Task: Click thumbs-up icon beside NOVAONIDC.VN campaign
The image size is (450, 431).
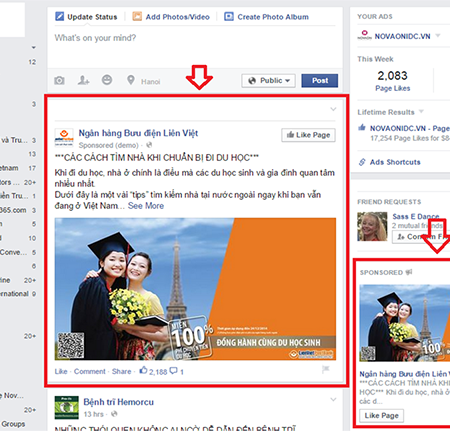Action: (362, 127)
